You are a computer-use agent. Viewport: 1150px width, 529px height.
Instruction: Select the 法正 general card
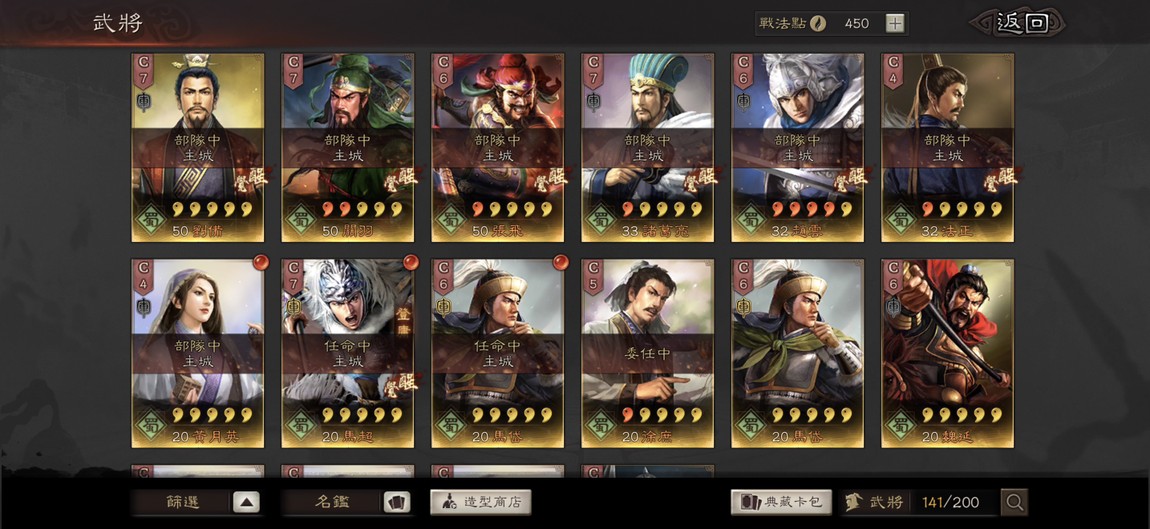(x=948, y=147)
